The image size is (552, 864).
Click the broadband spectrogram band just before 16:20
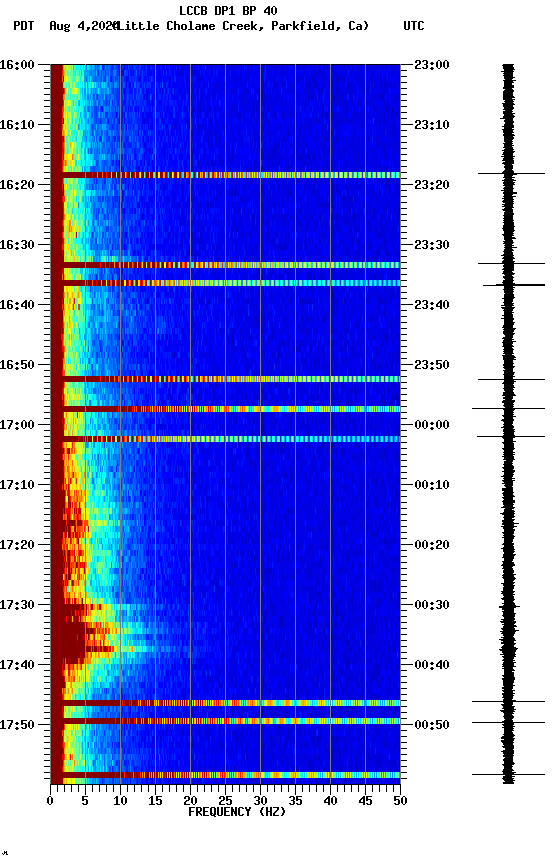(x=225, y=175)
